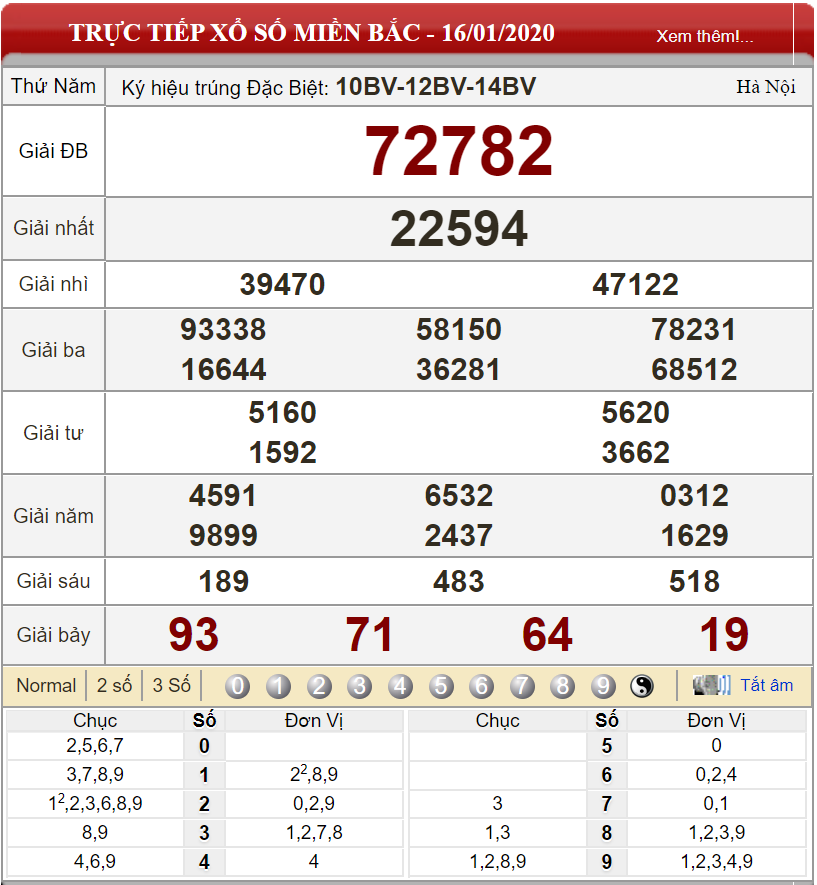817x885 pixels.
Task: Click the Giải ba row label
Action: click(x=54, y=350)
